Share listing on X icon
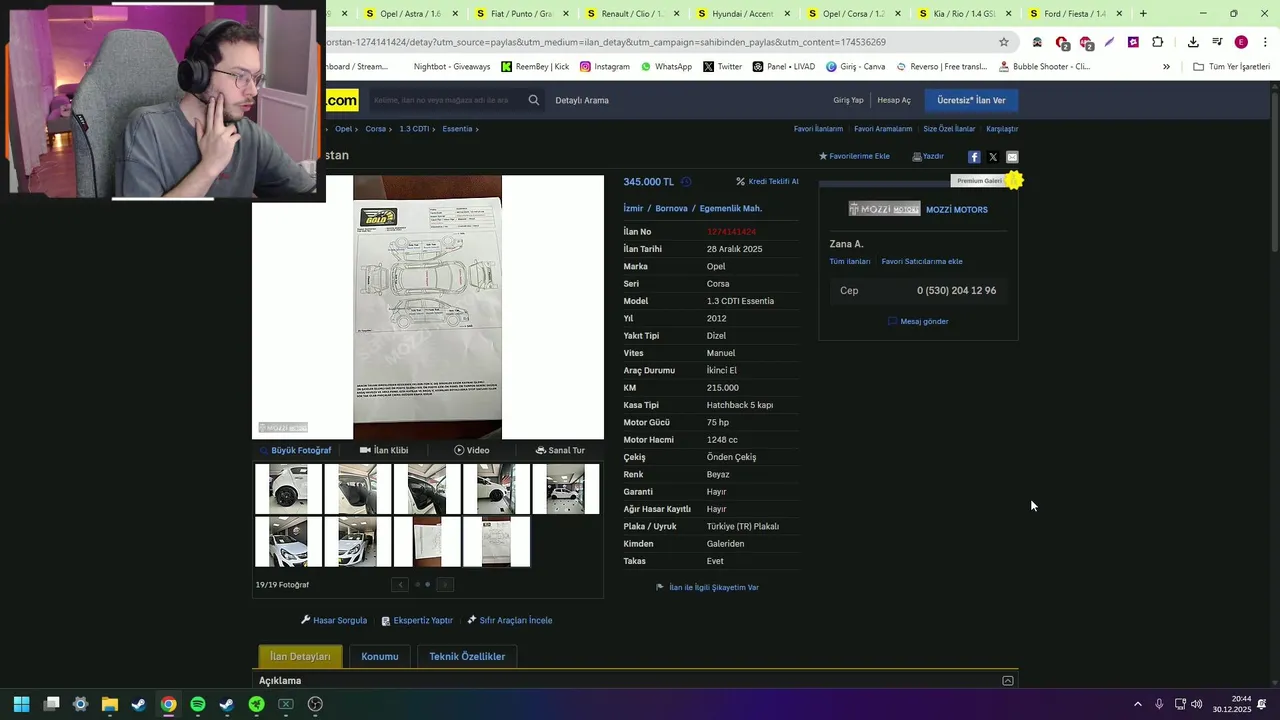The width and height of the screenshot is (1280, 720). tap(993, 157)
